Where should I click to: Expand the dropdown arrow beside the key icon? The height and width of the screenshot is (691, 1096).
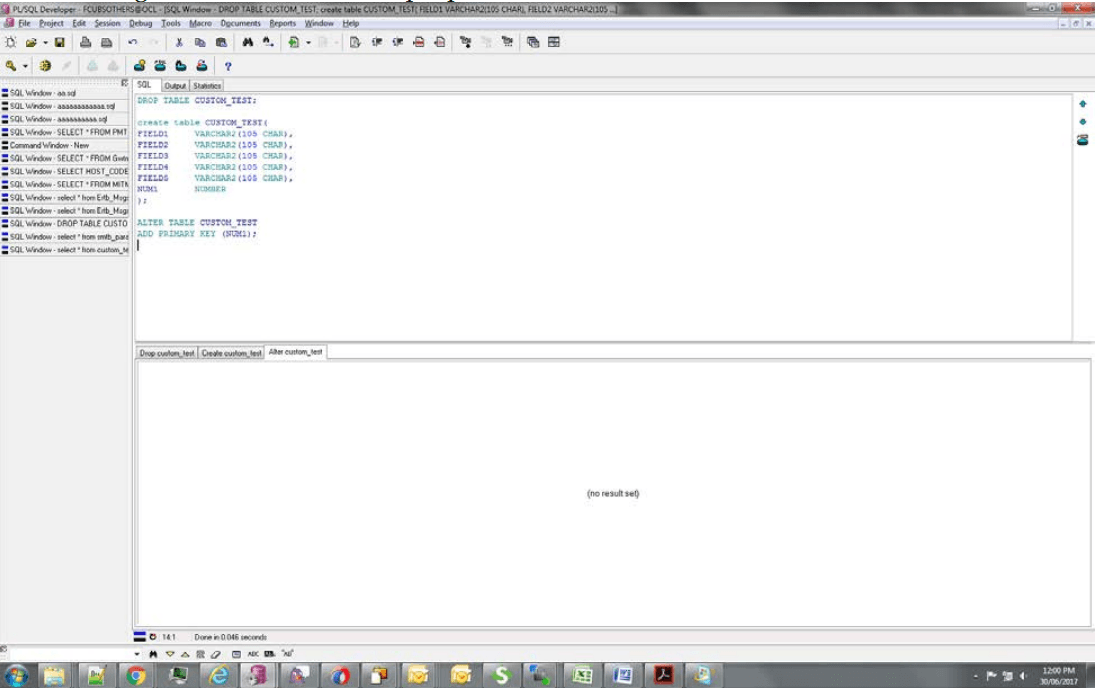point(25,66)
